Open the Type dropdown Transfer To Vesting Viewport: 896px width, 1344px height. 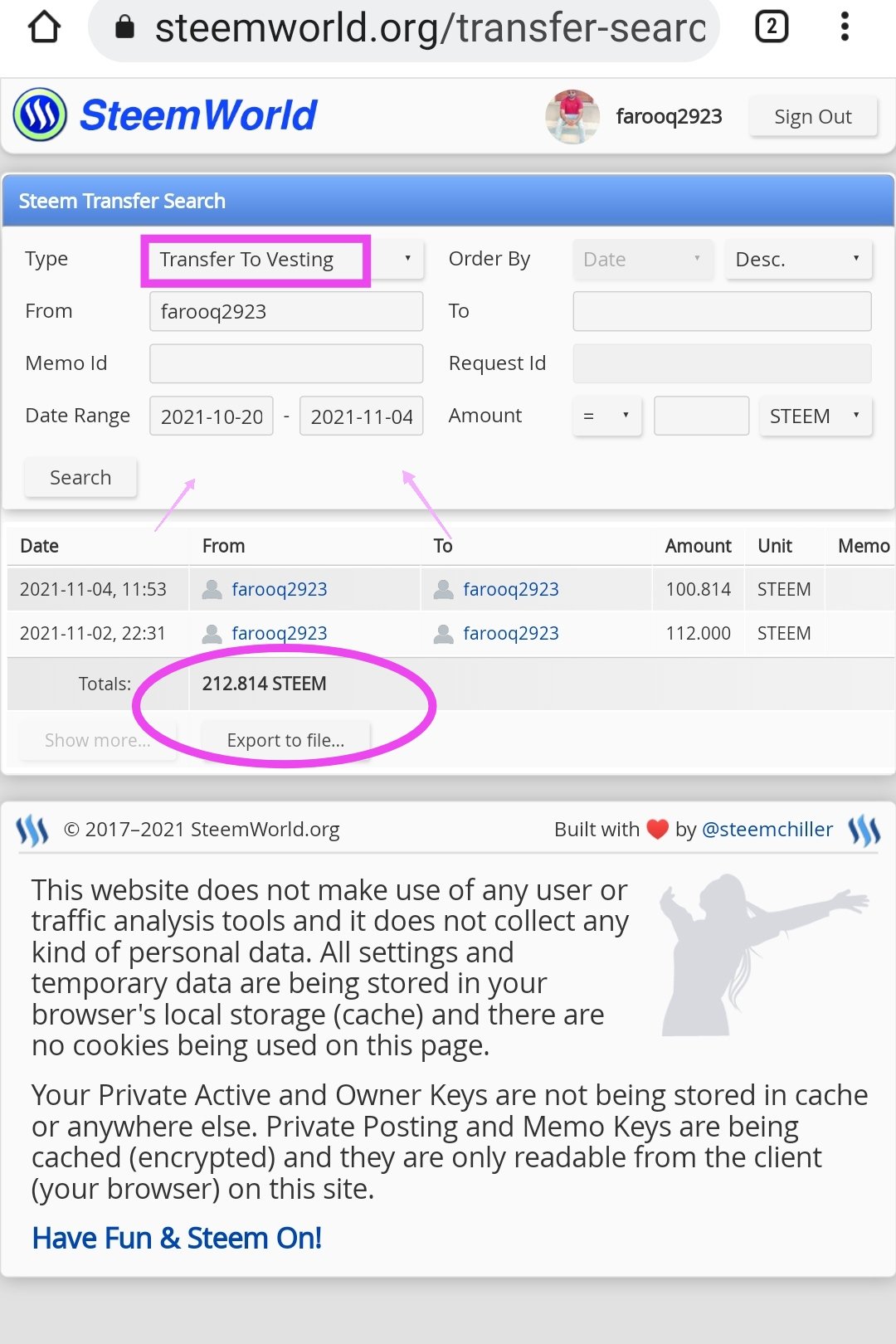[x=286, y=260]
